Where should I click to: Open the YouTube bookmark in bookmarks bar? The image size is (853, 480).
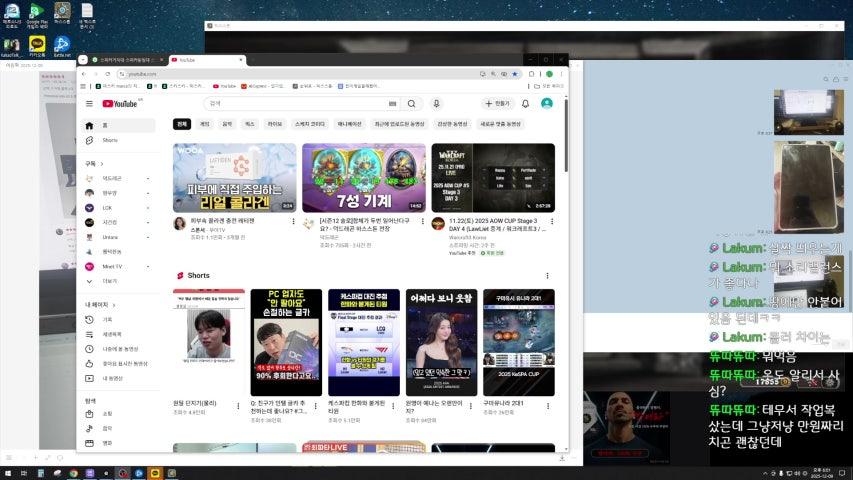224,87
